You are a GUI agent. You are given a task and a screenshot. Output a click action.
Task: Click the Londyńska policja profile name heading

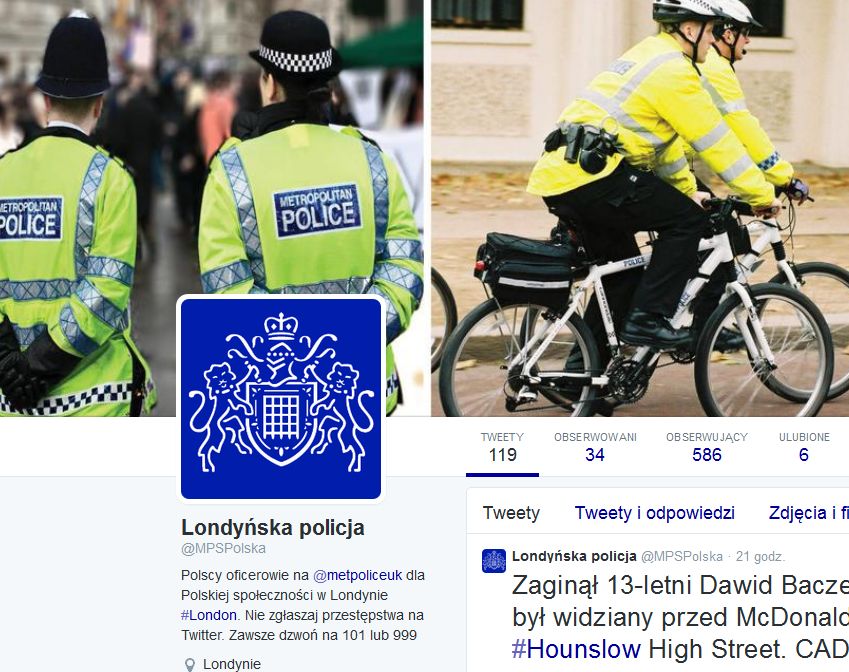273,527
